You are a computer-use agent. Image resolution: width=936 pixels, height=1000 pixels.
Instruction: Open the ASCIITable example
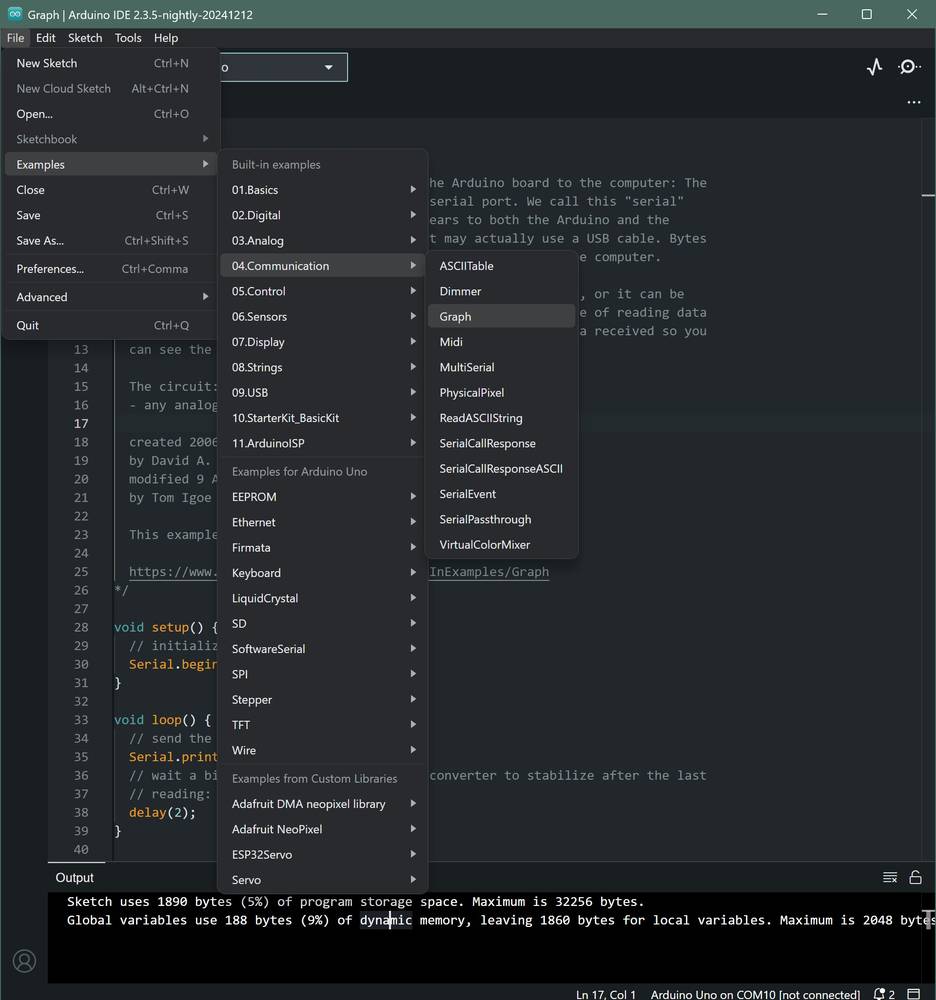pyautogui.click(x=502, y=265)
